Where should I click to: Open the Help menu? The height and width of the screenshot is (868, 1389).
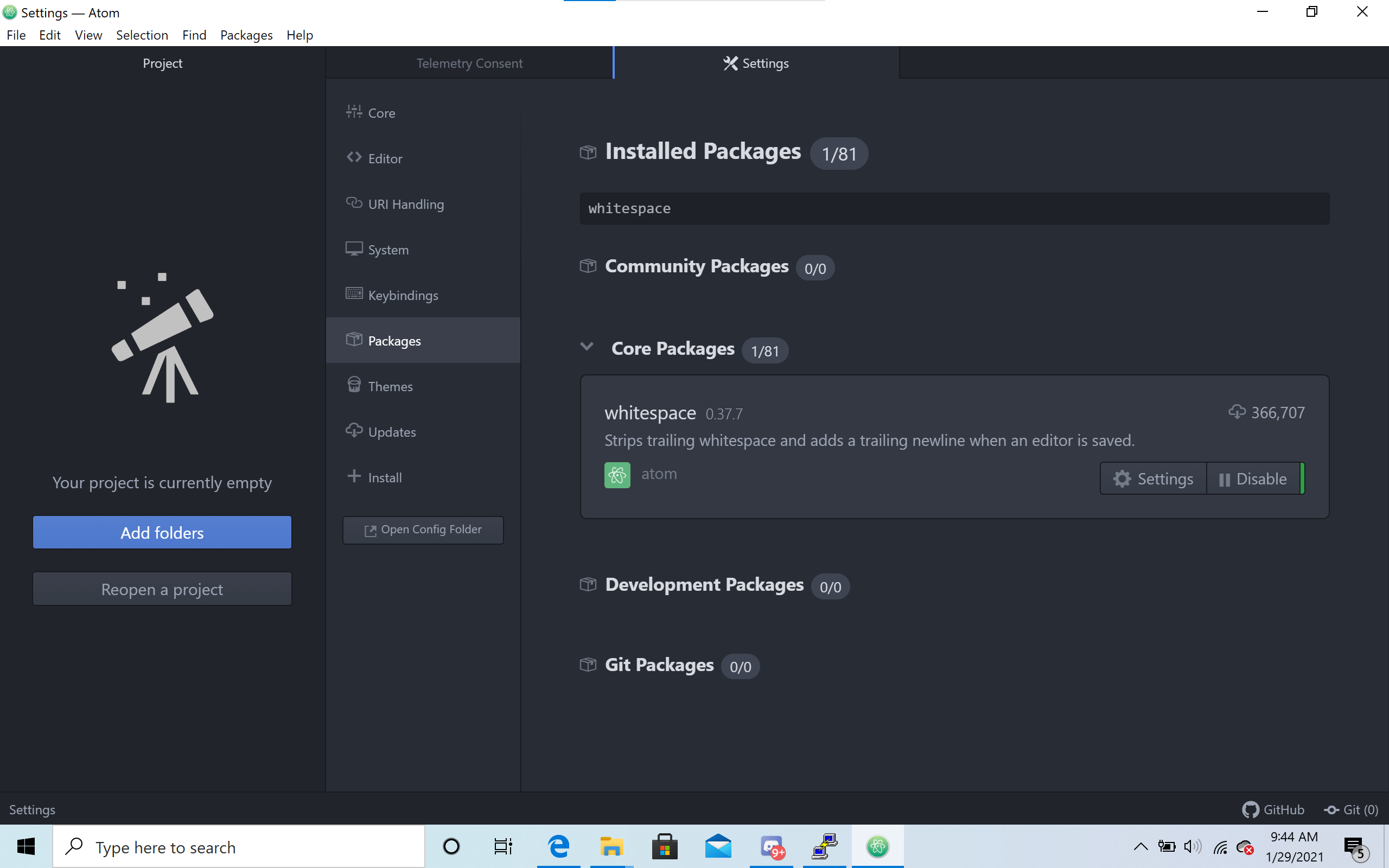300,35
